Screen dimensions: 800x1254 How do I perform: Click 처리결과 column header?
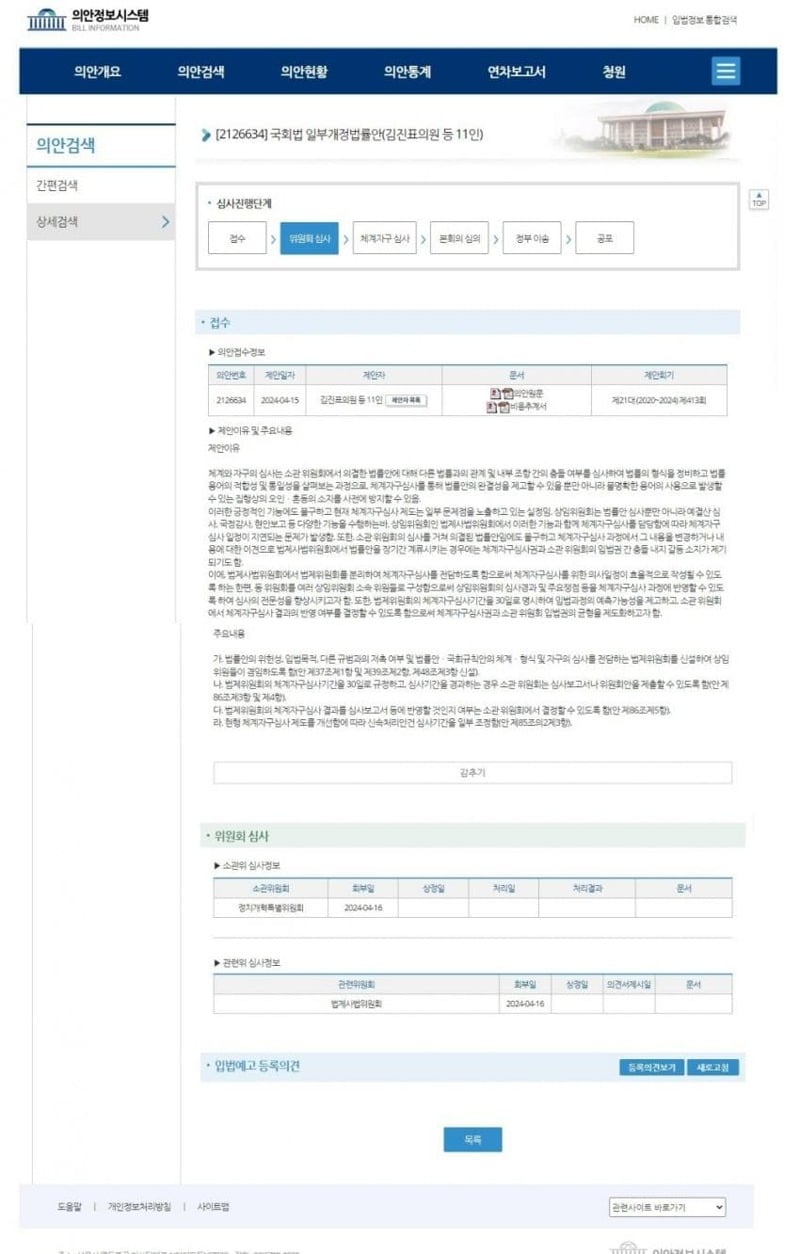click(x=585, y=888)
